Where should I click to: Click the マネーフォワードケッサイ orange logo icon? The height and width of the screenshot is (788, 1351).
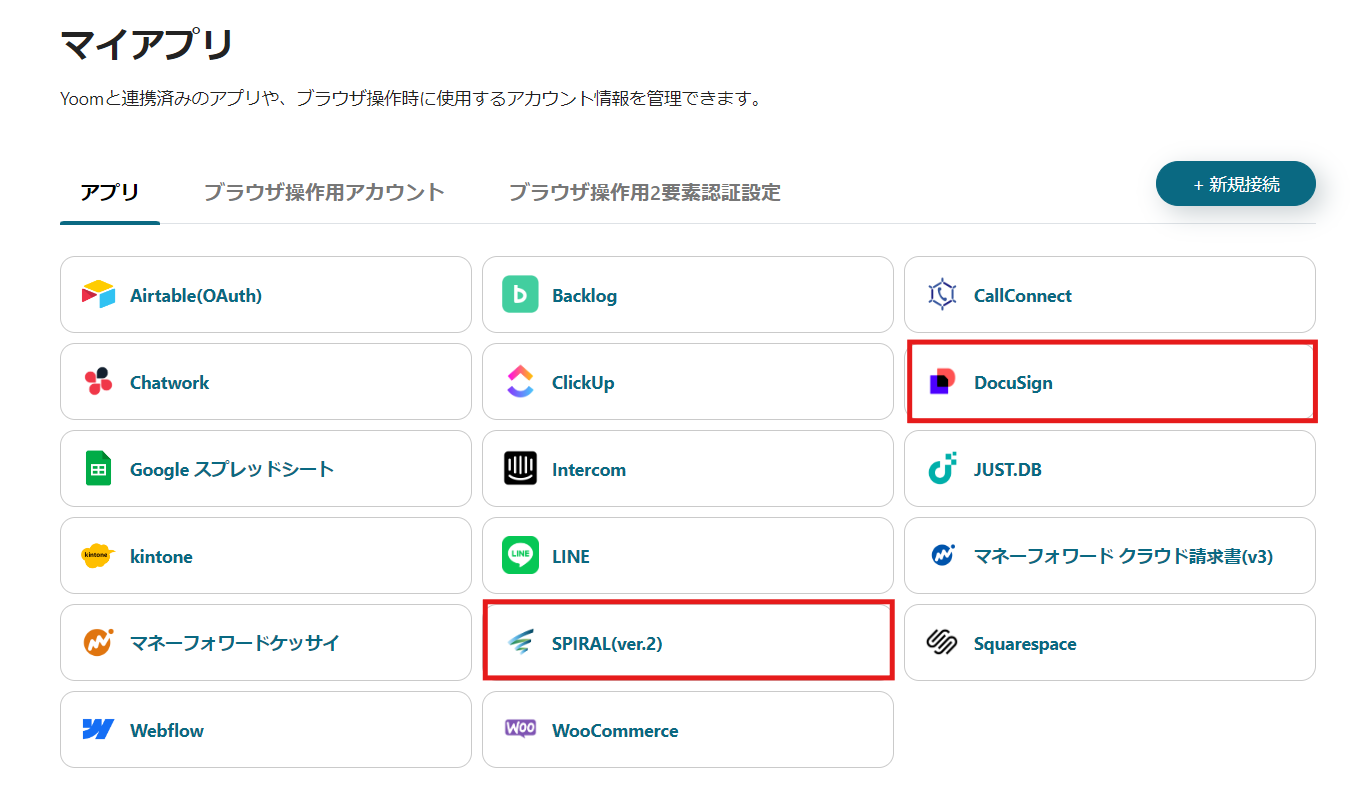point(98,642)
